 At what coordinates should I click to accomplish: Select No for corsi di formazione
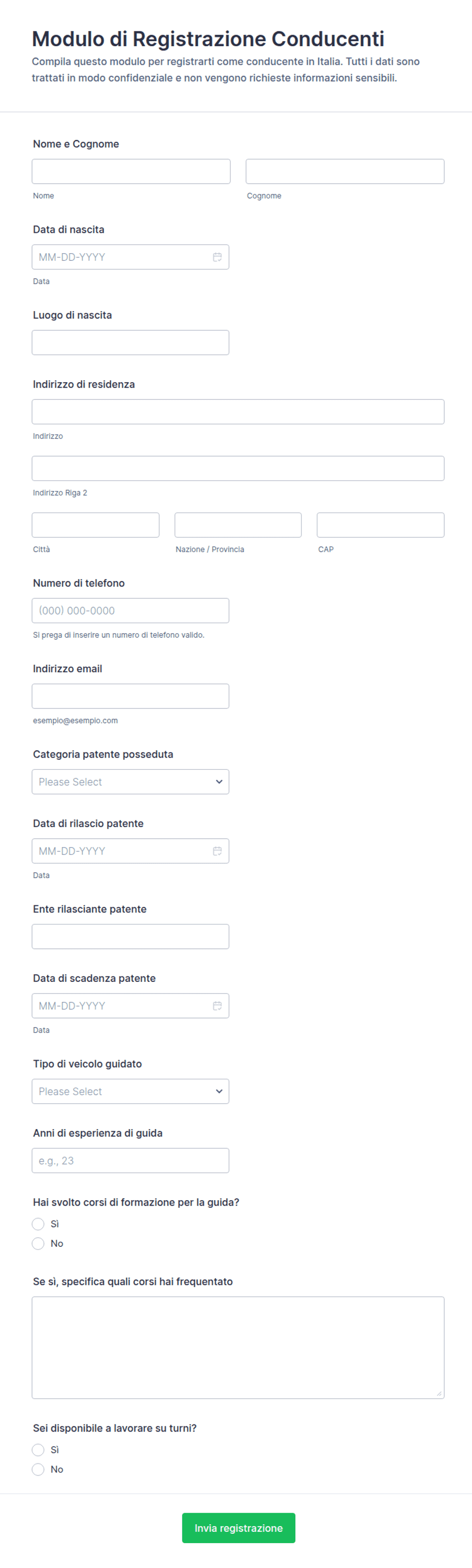(39, 1243)
